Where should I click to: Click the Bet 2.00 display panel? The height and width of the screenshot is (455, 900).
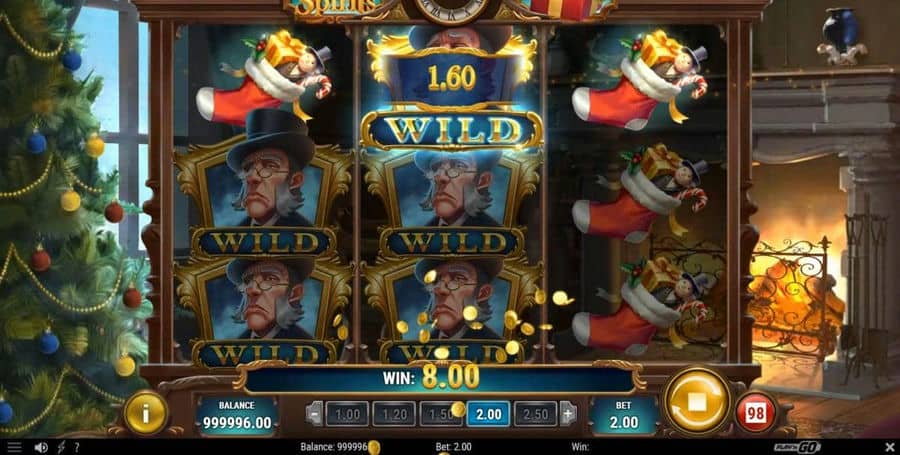pyautogui.click(x=623, y=415)
